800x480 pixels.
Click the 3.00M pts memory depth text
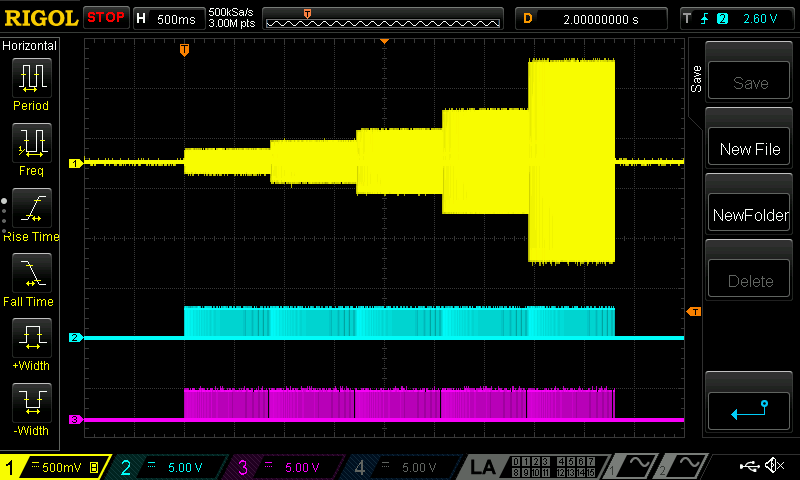point(231,23)
